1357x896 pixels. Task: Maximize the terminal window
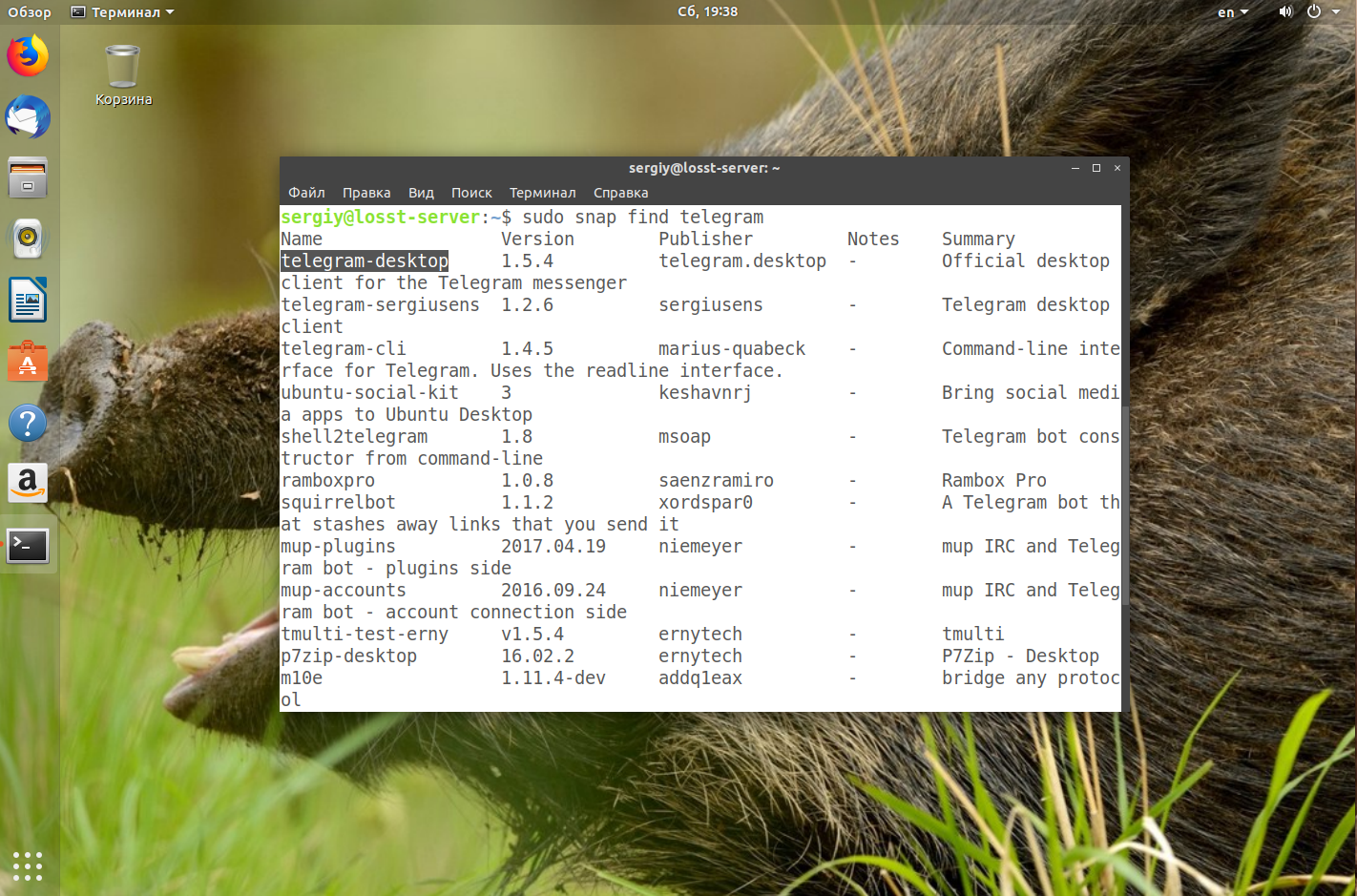click(x=1096, y=168)
